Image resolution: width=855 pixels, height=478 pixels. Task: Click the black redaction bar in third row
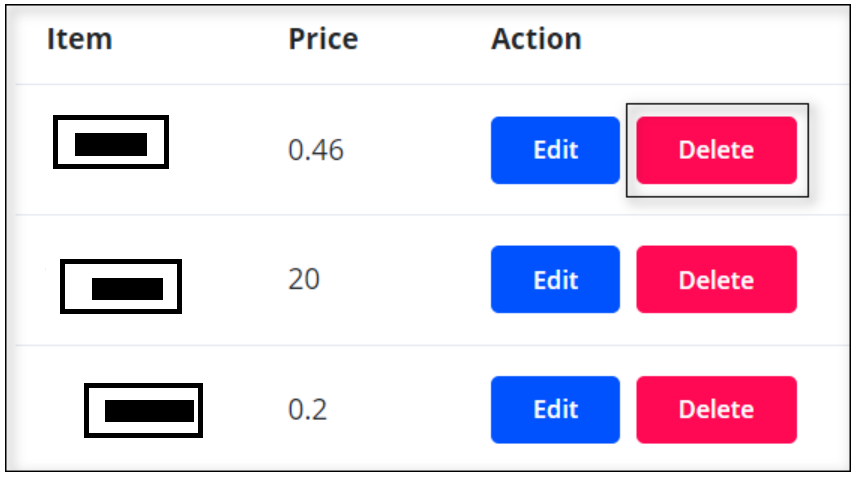(149, 411)
